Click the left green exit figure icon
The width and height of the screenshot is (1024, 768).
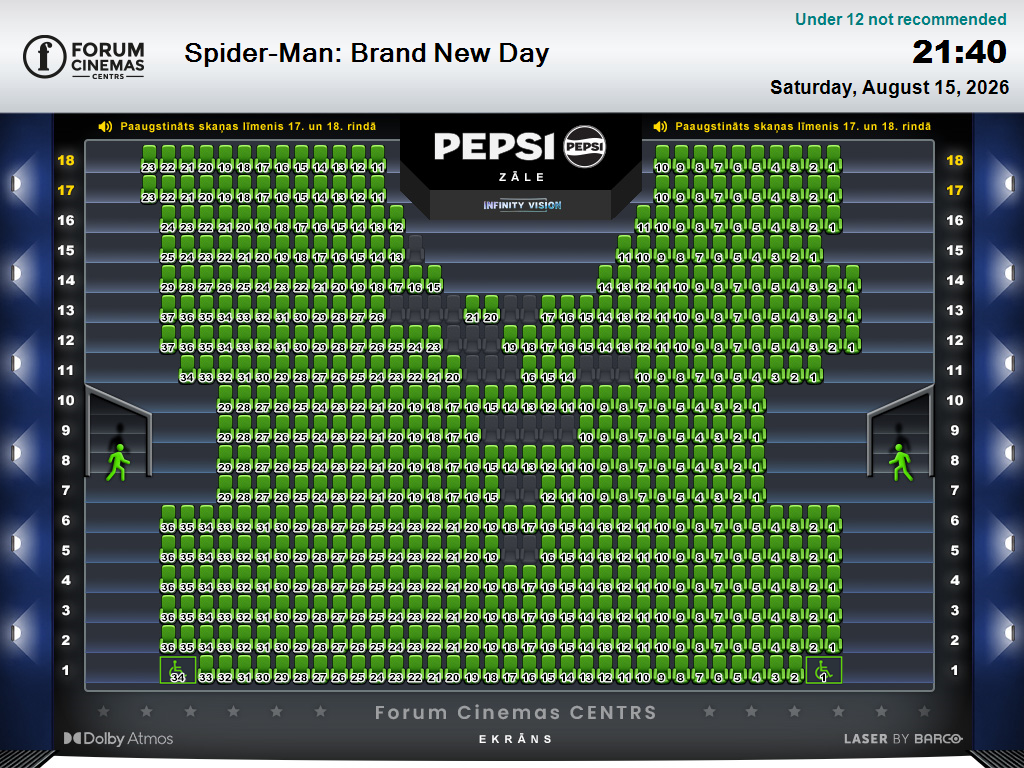pyautogui.click(x=118, y=462)
